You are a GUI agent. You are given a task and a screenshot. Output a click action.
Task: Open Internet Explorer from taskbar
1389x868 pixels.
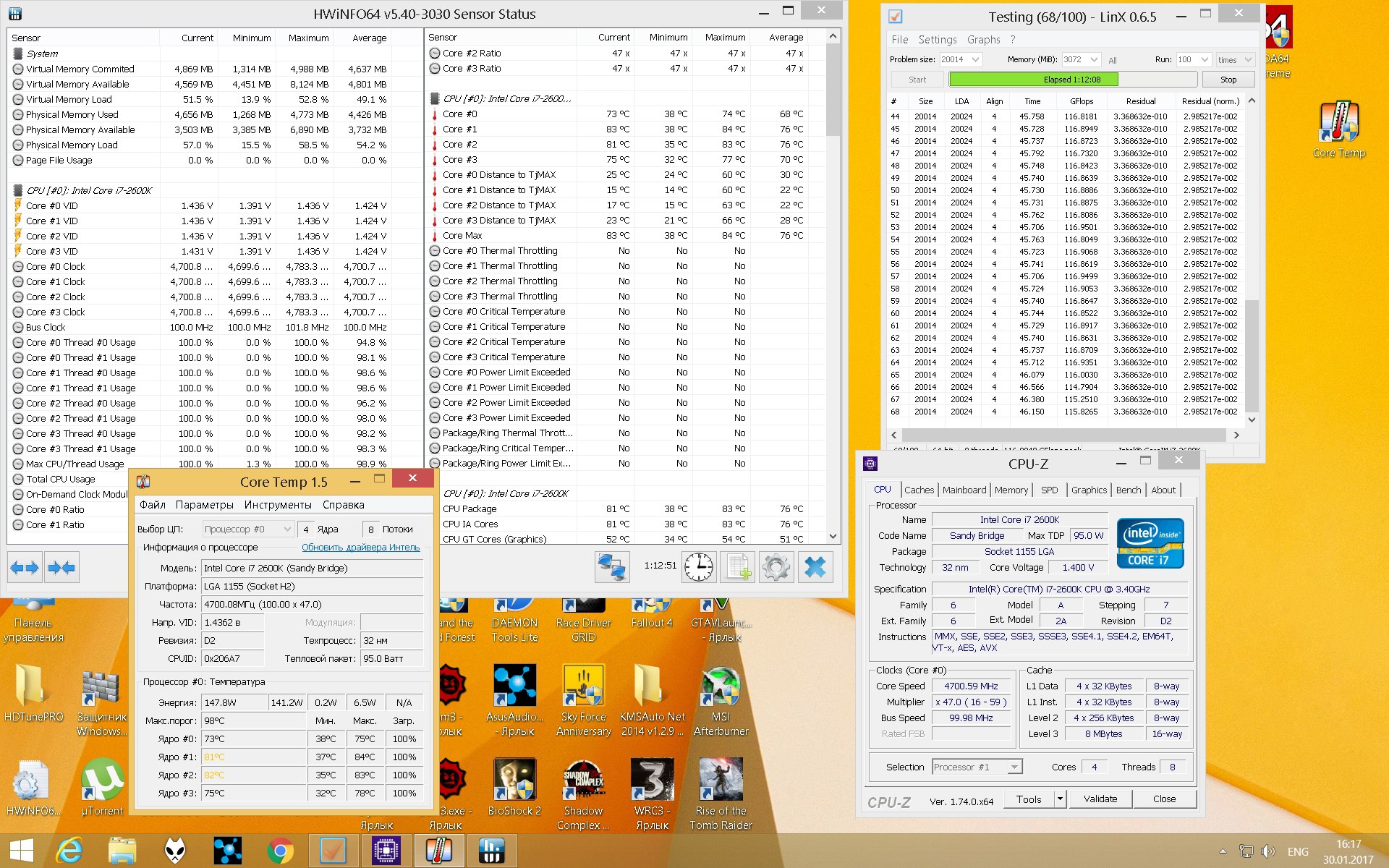click(x=69, y=851)
